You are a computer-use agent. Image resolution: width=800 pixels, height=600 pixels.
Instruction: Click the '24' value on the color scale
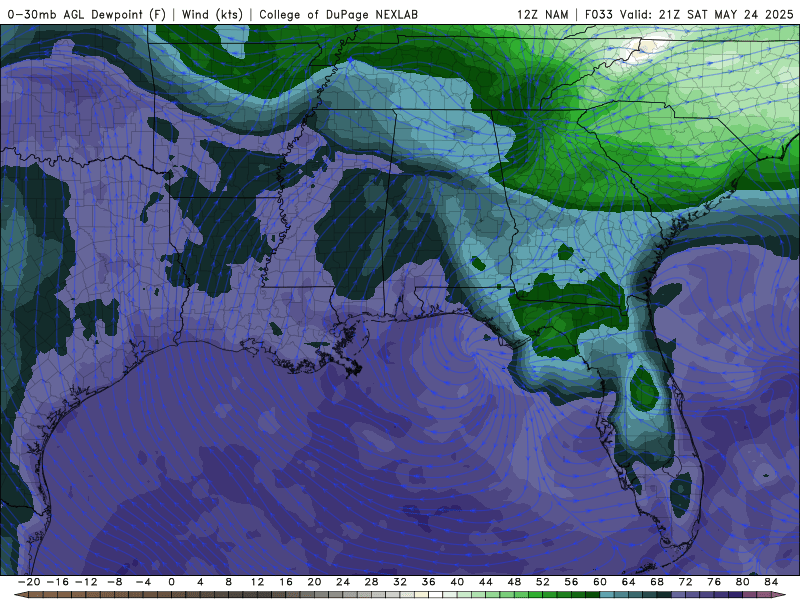point(343,582)
